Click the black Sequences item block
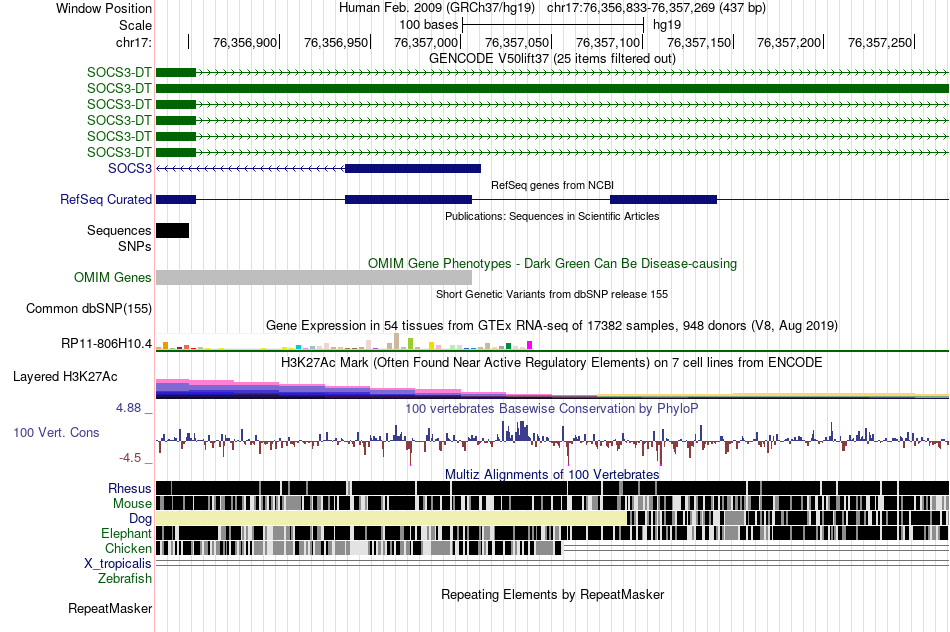This screenshot has height=632, width=950. (x=173, y=230)
